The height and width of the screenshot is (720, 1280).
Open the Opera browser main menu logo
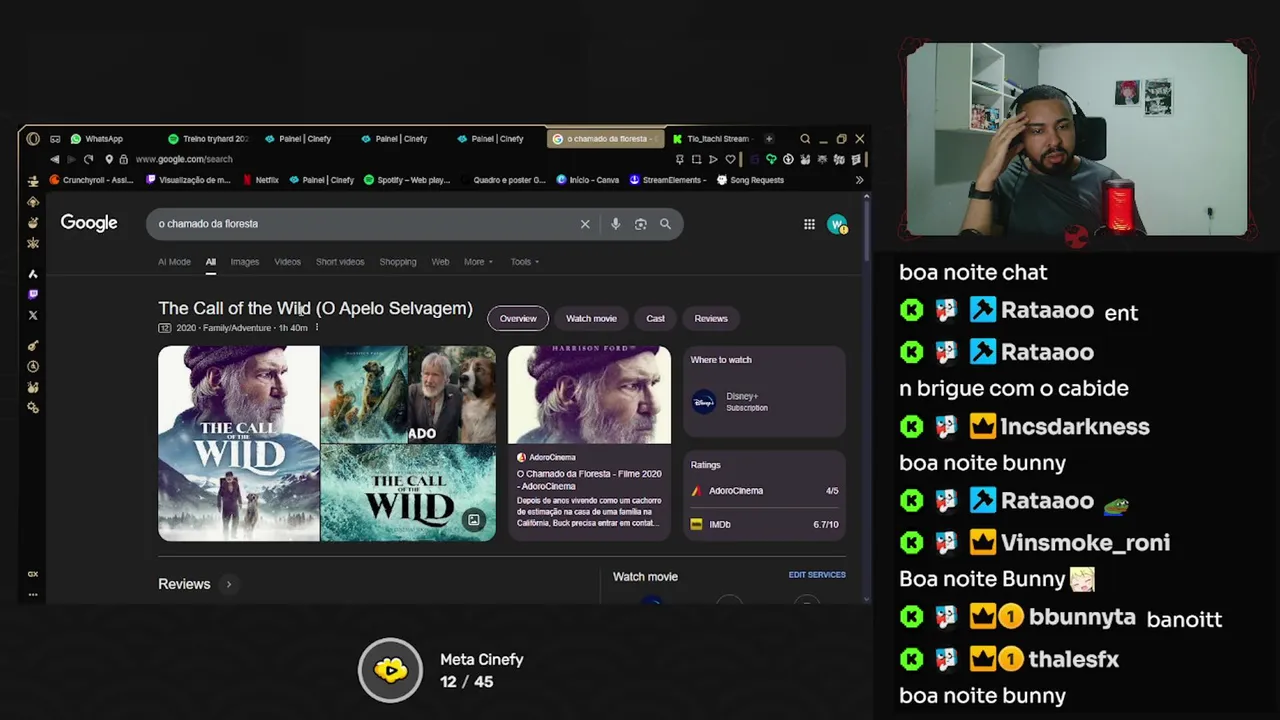point(33,139)
